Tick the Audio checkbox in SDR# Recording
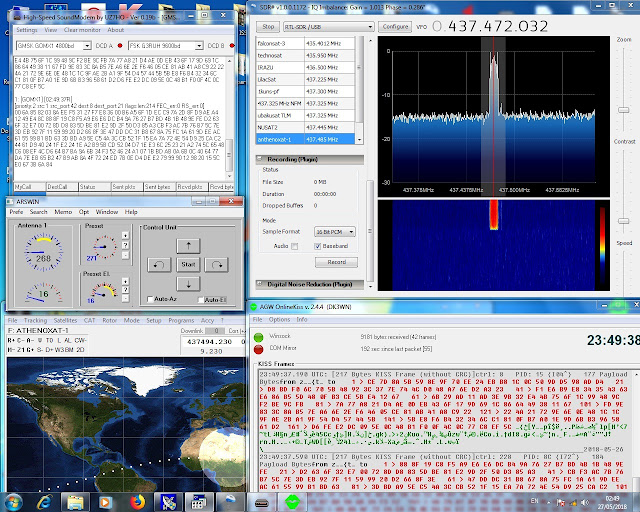Image resolution: width=640 pixels, height=512 pixels. tap(295, 246)
